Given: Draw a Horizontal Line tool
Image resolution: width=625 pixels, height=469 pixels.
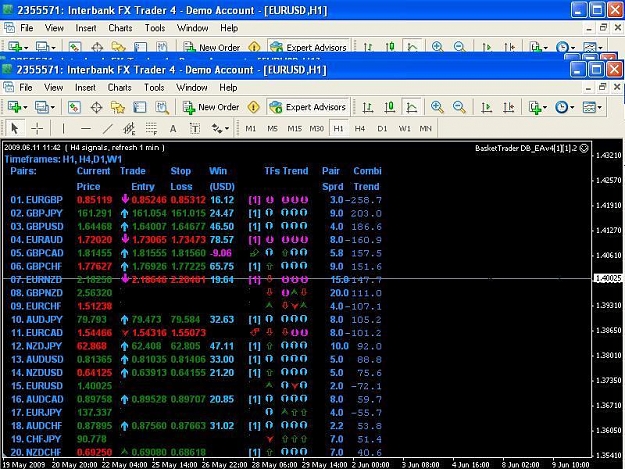Looking at the screenshot, I should click(86, 128).
